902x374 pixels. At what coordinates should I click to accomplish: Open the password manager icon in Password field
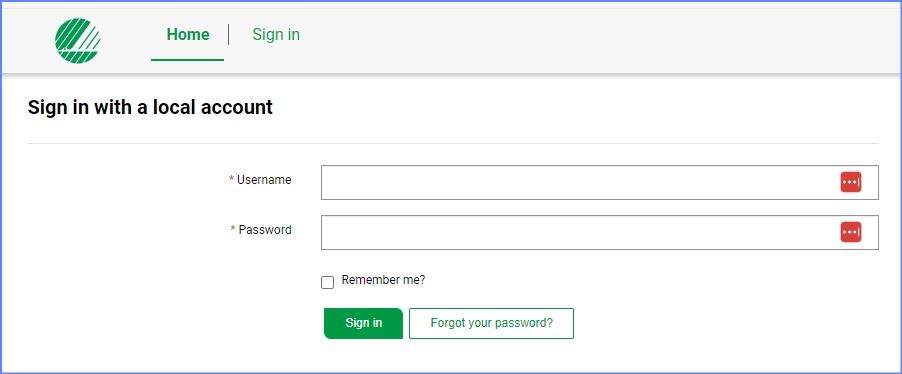(x=851, y=232)
